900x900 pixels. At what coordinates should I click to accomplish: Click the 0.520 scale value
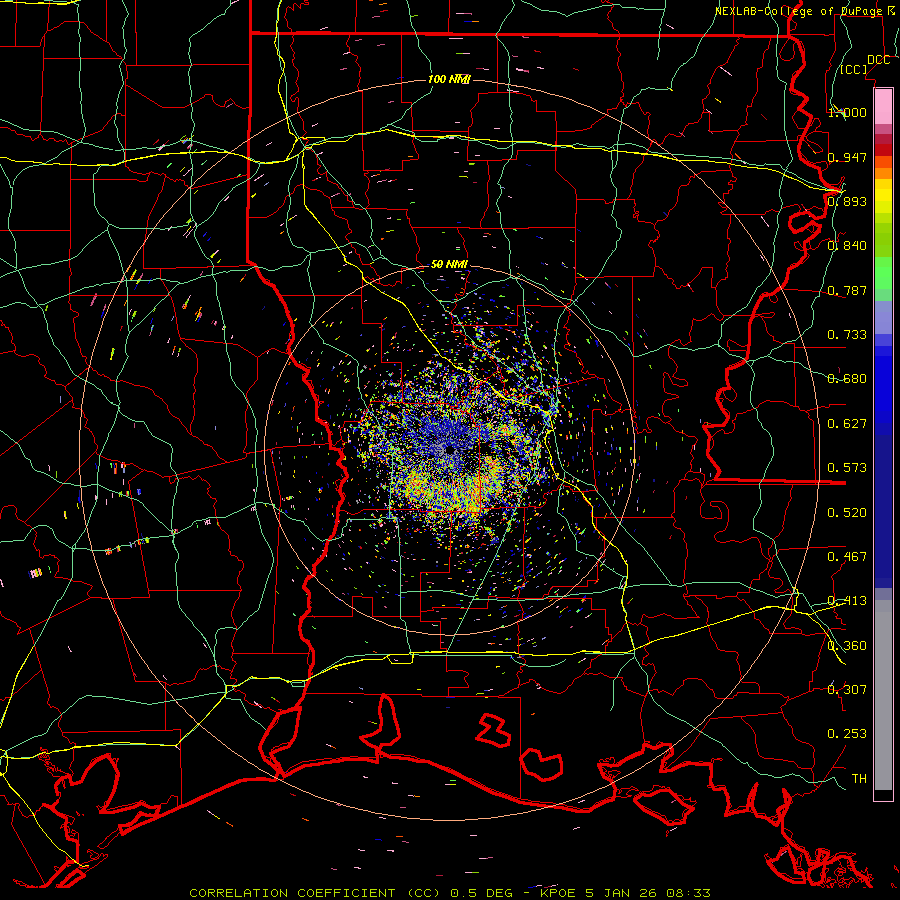pos(847,513)
